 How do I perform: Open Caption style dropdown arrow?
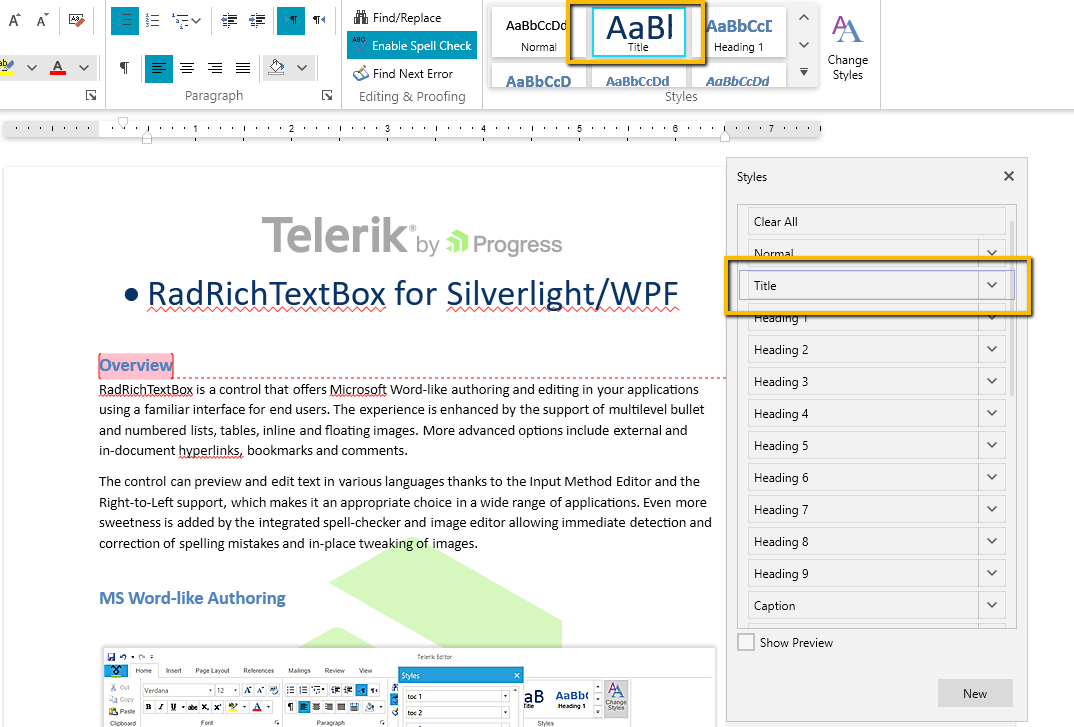point(992,606)
